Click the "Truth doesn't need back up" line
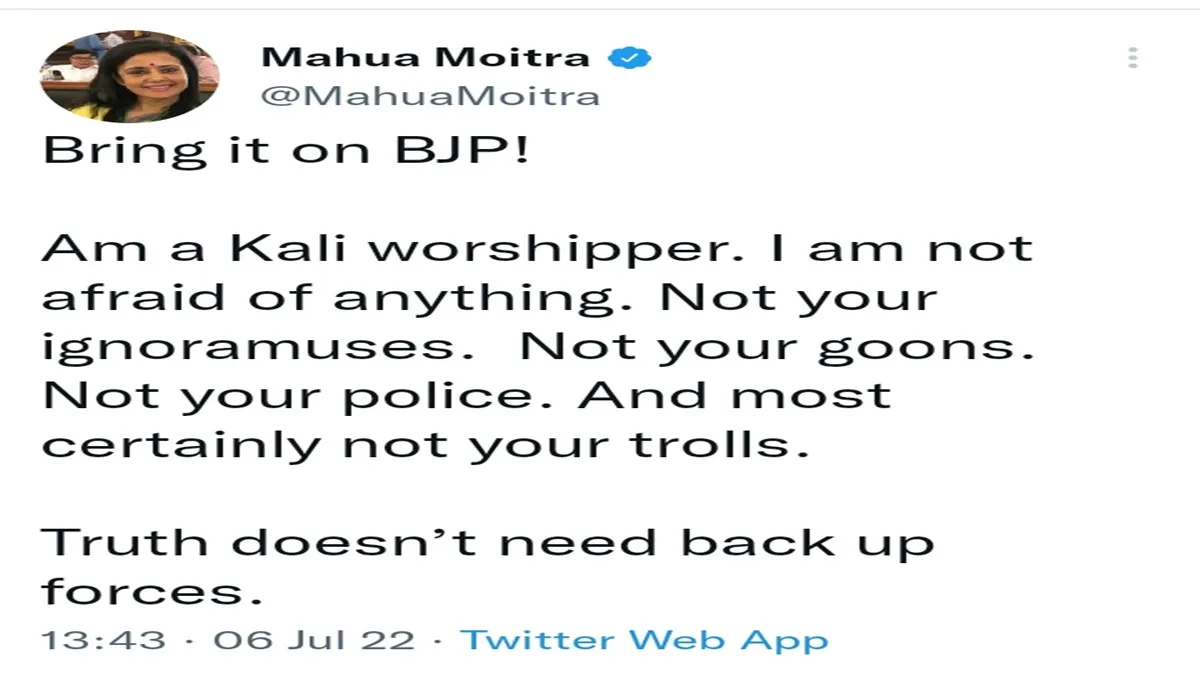Image resolution: width=1200 pixels, height=675 pixels. point(488,544)
